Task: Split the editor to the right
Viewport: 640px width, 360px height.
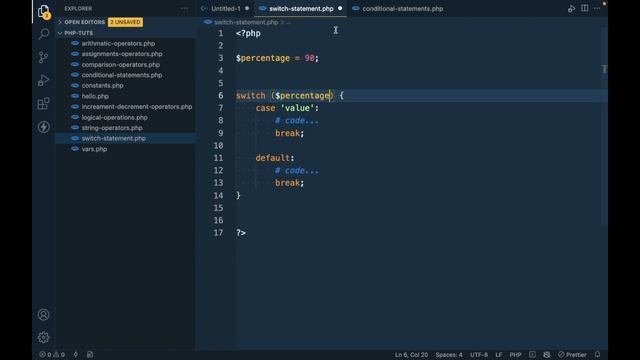Action: [584, 8]
